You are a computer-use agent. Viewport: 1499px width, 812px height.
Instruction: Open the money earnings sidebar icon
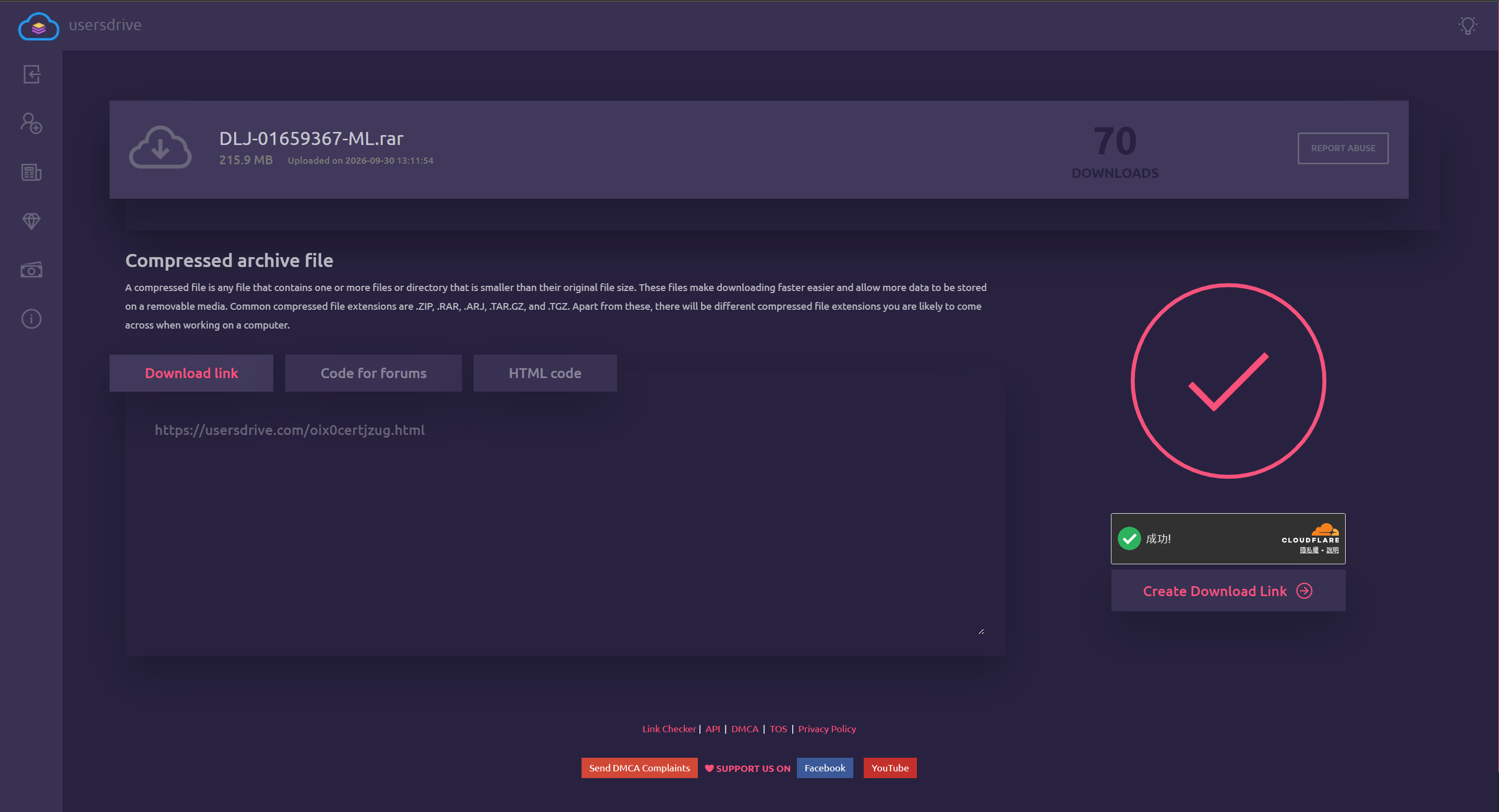tap(31, 270)
